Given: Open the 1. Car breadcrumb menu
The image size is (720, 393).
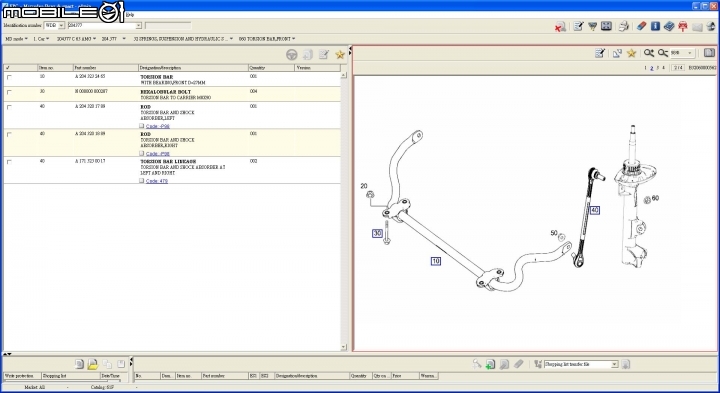Looking at the screenshot, I should click(41, 39).
